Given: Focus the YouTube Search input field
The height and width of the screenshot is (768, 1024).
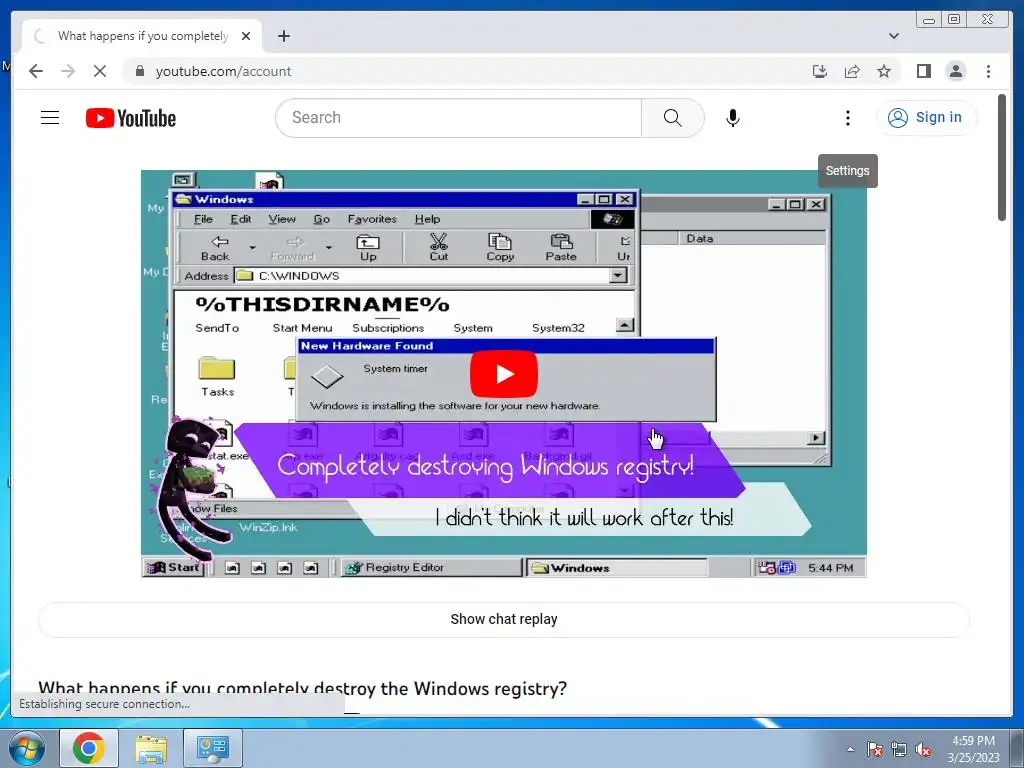Looking at the screenshot, I should (x=458, y=118).
